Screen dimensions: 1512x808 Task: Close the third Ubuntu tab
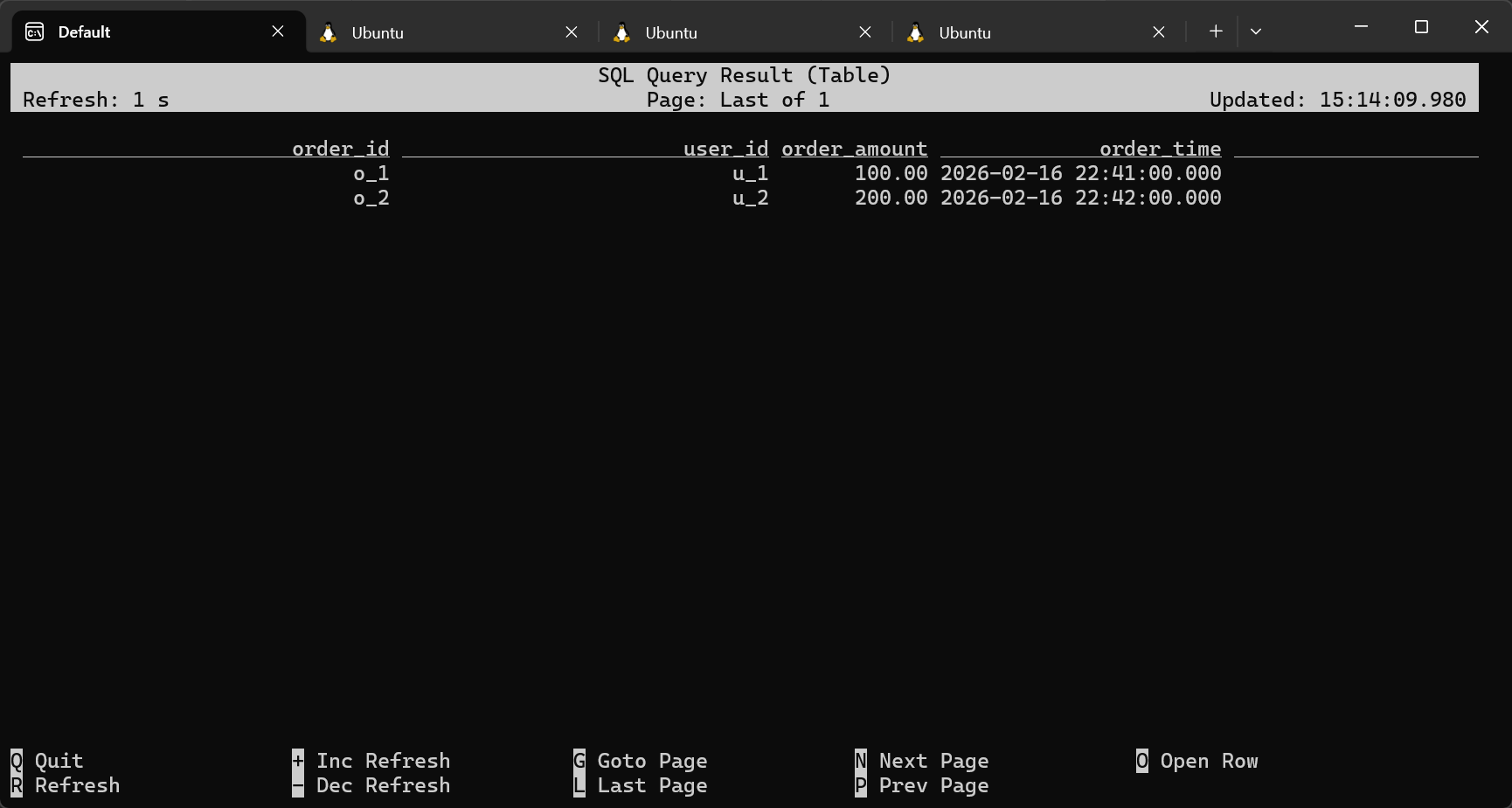click(1159, 32)
